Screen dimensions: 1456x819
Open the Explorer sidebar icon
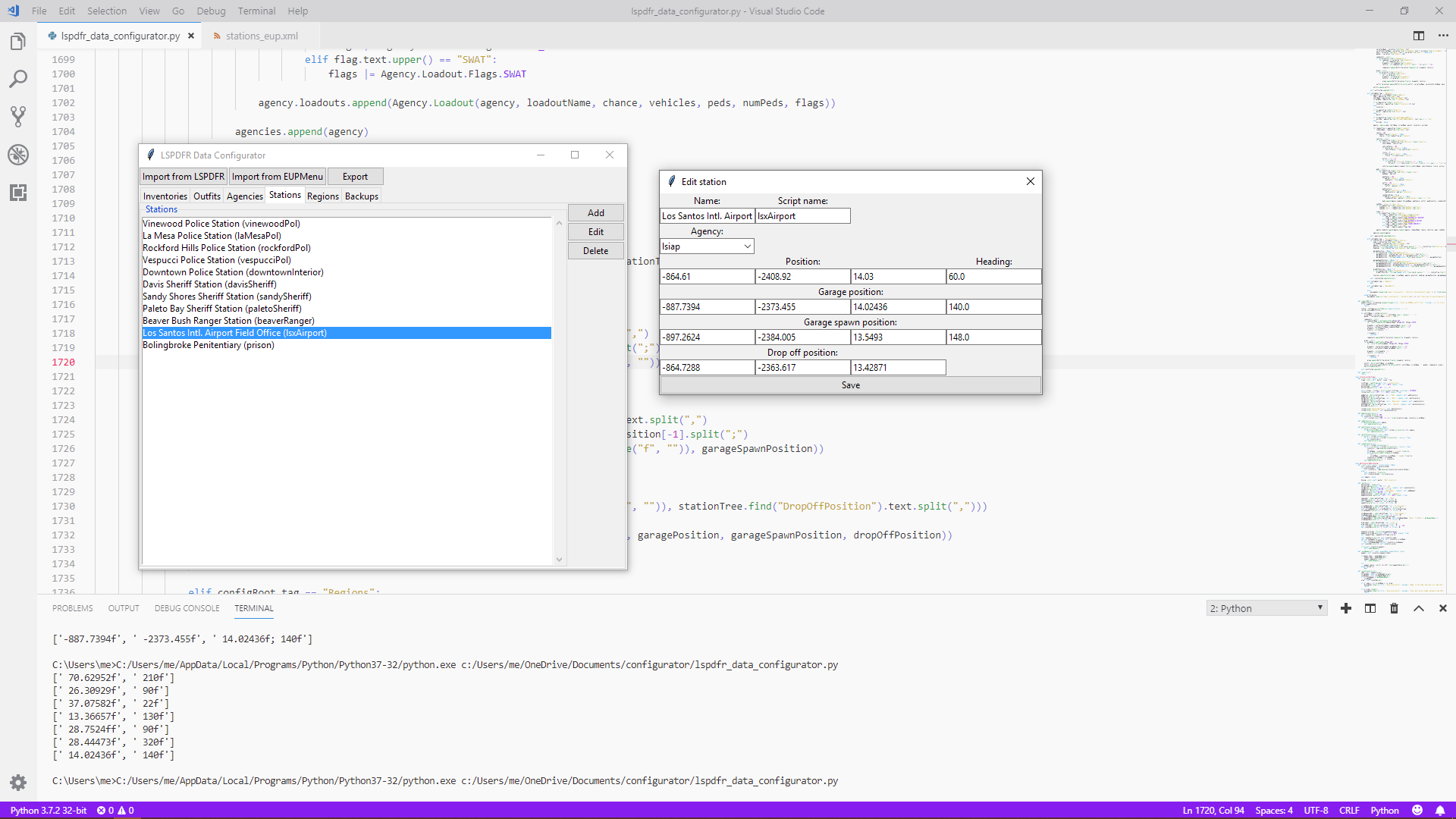click(x=18, y=42)
